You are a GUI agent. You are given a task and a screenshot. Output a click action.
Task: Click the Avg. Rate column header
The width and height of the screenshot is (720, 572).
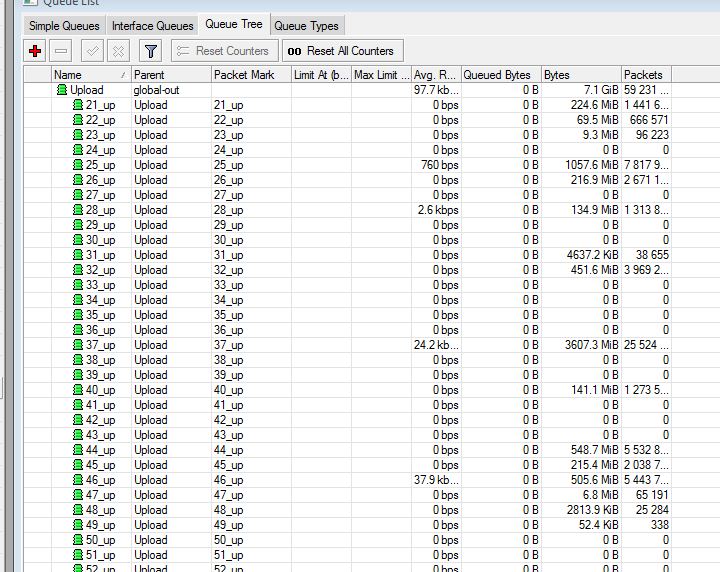[436, 75]
